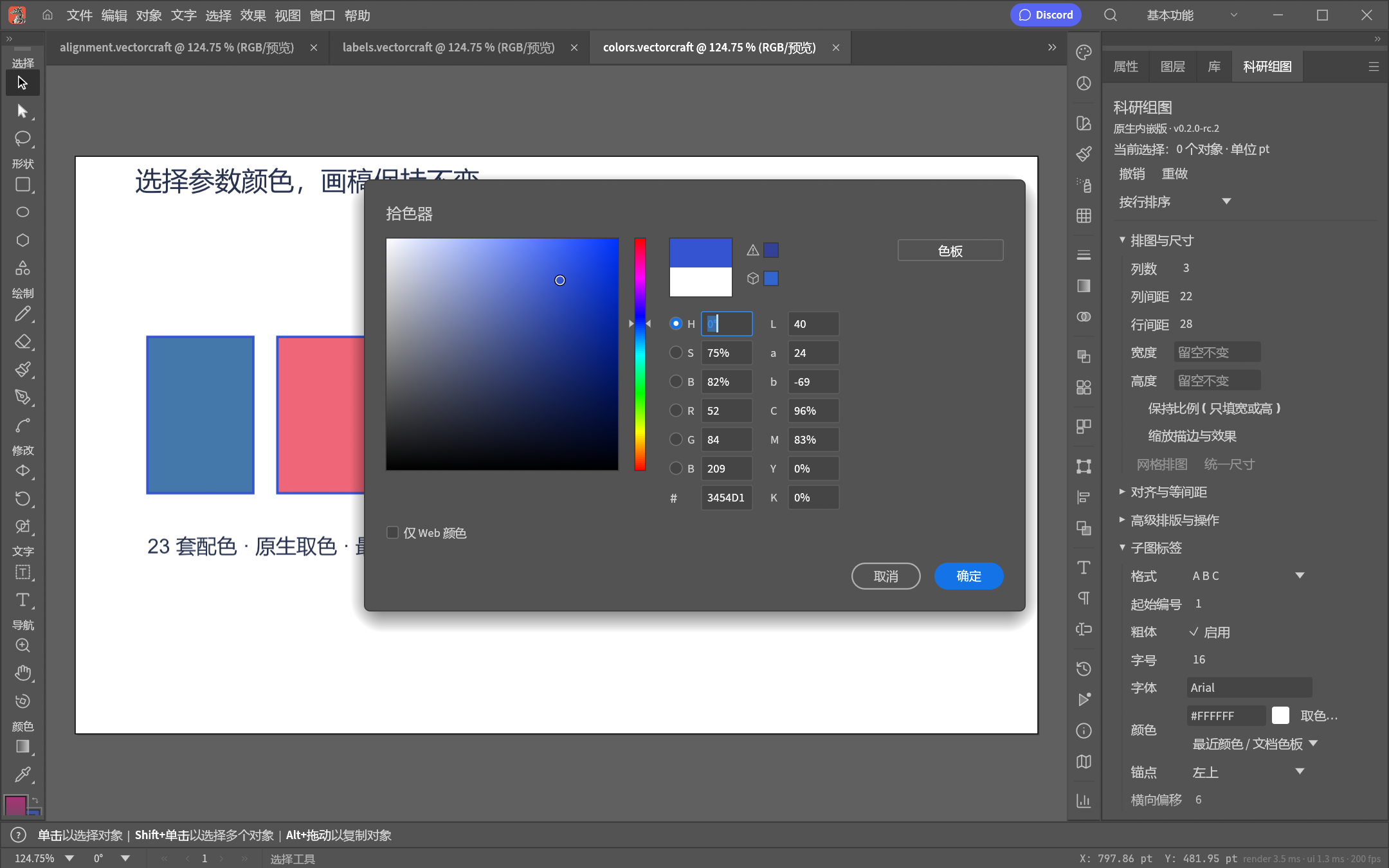Select the R red radio button

coord(675,410)
